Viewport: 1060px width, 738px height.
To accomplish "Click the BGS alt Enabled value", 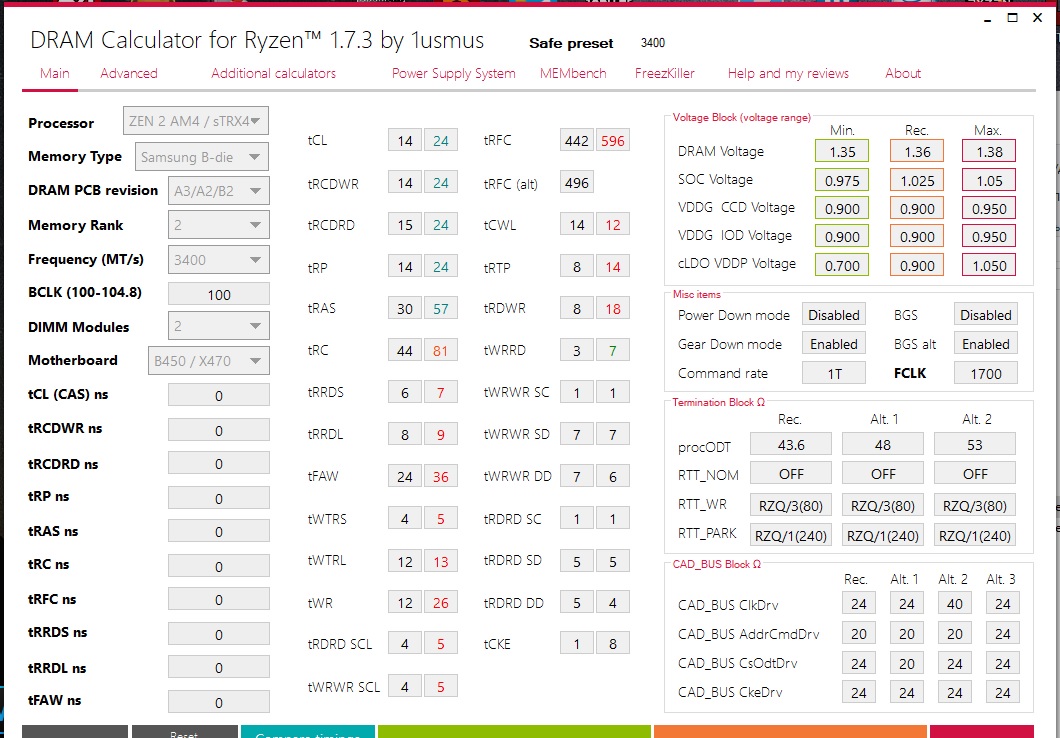I will click(986, 344).
